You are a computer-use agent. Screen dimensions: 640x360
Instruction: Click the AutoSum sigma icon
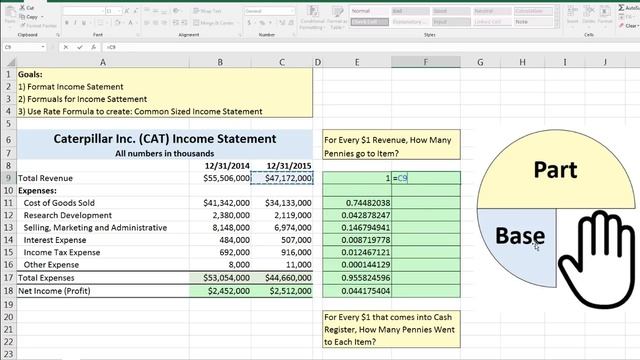click(622, 8)
